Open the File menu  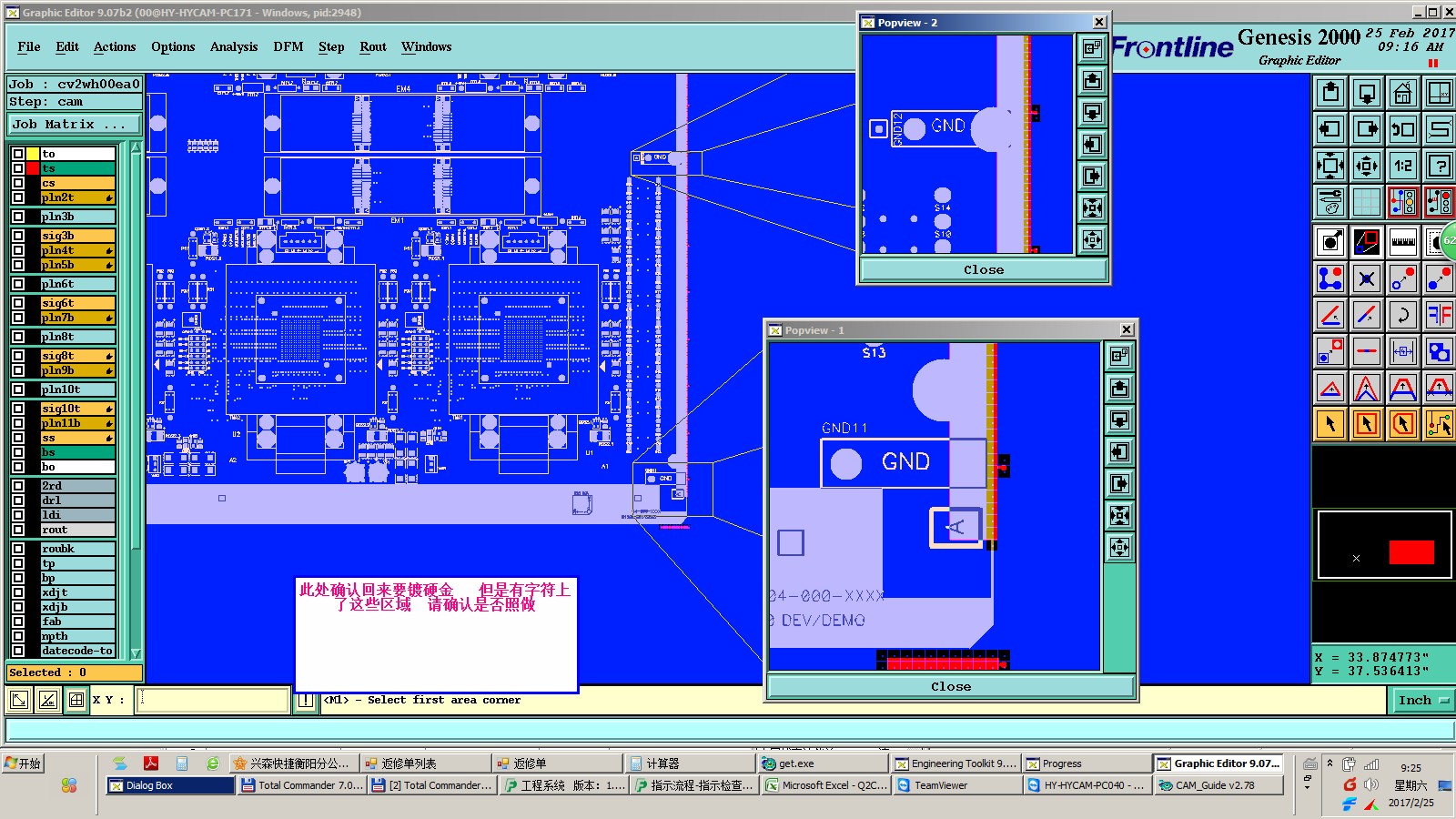tap(29, 46)
